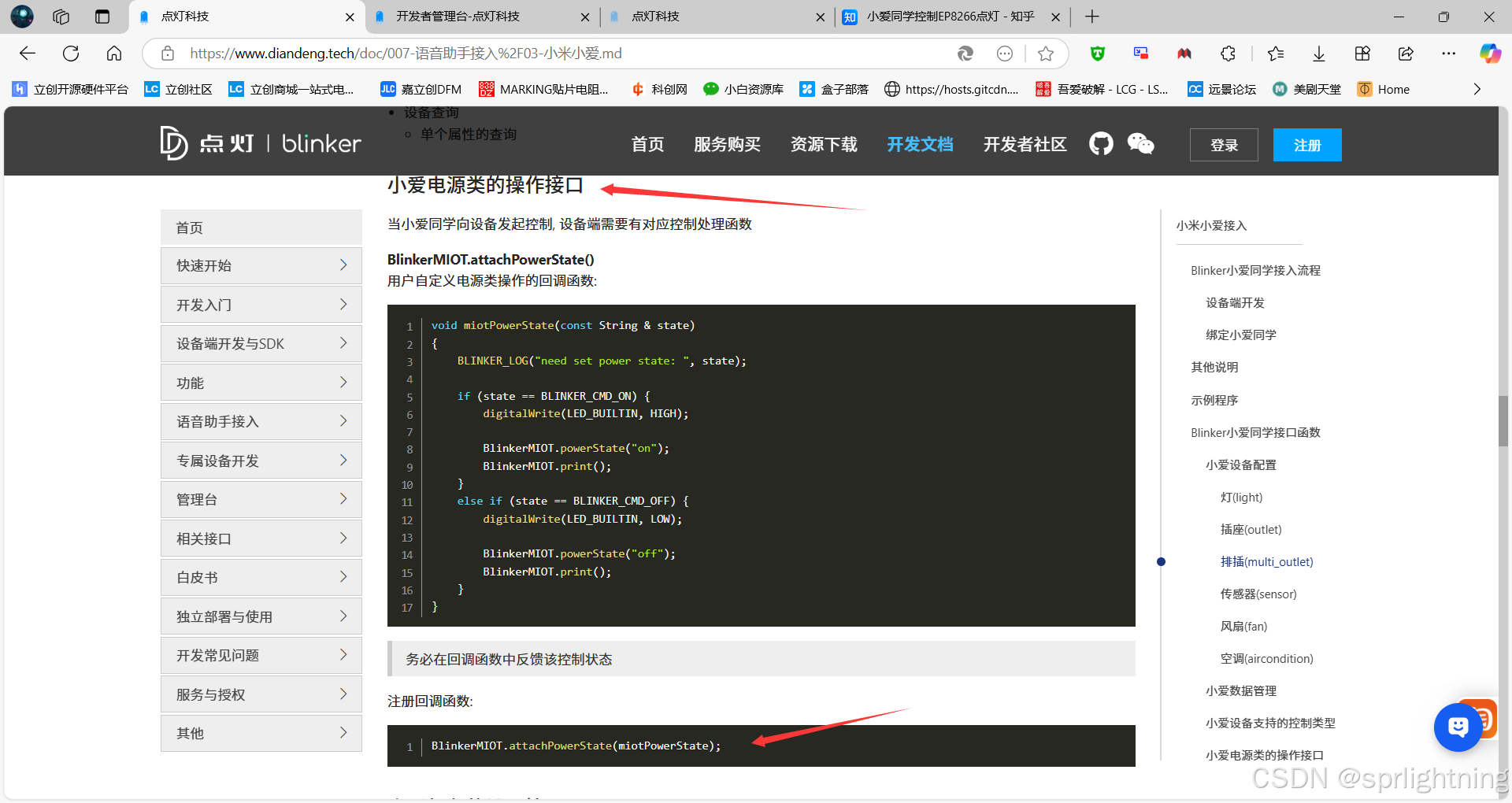Jump to 排插(multi_outlet) in outline
The width and height of the screenshot is (1512, 803).
pyautogui.click(x=1266, y=561)
